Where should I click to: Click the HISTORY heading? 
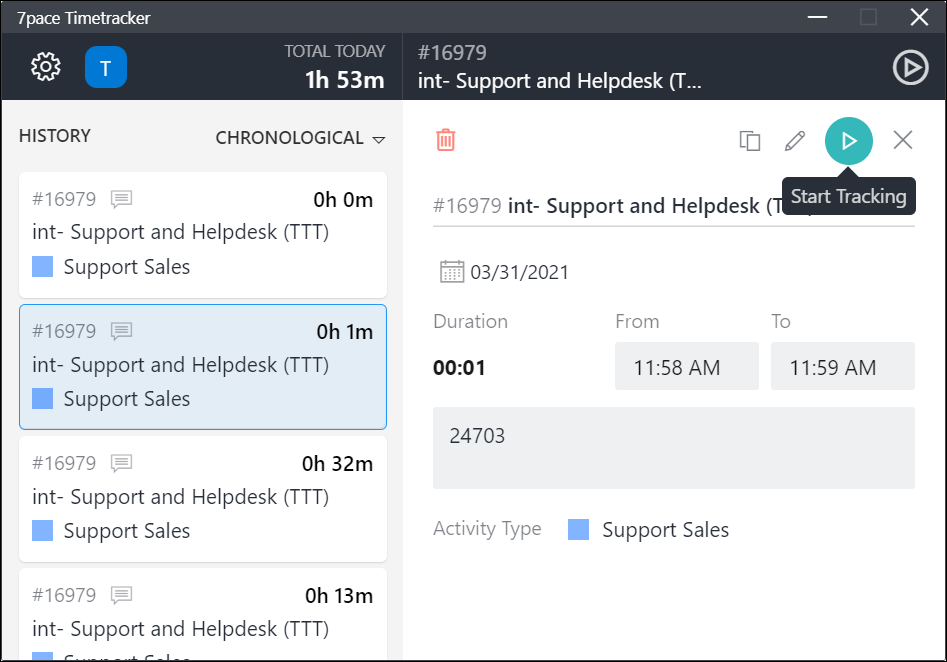[55, 136]
